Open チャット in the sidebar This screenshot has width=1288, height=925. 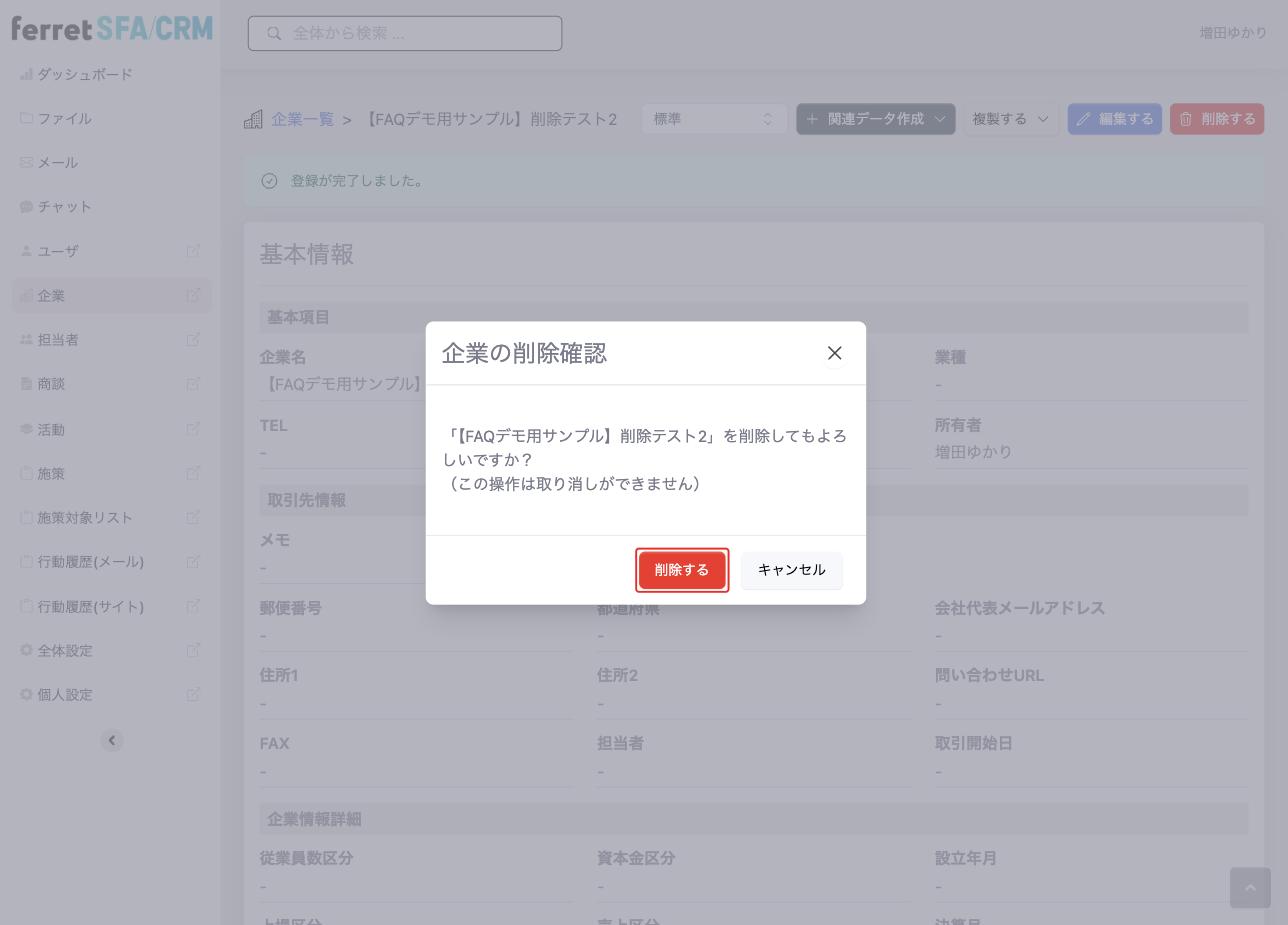64,206
